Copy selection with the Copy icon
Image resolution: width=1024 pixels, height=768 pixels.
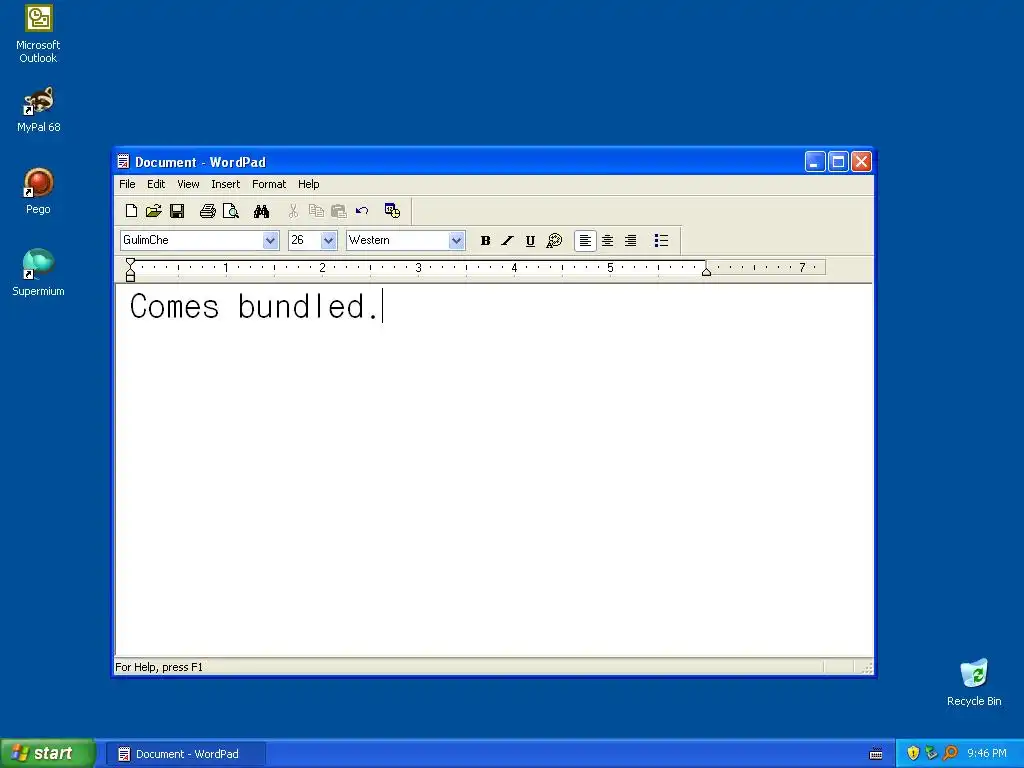316,211
